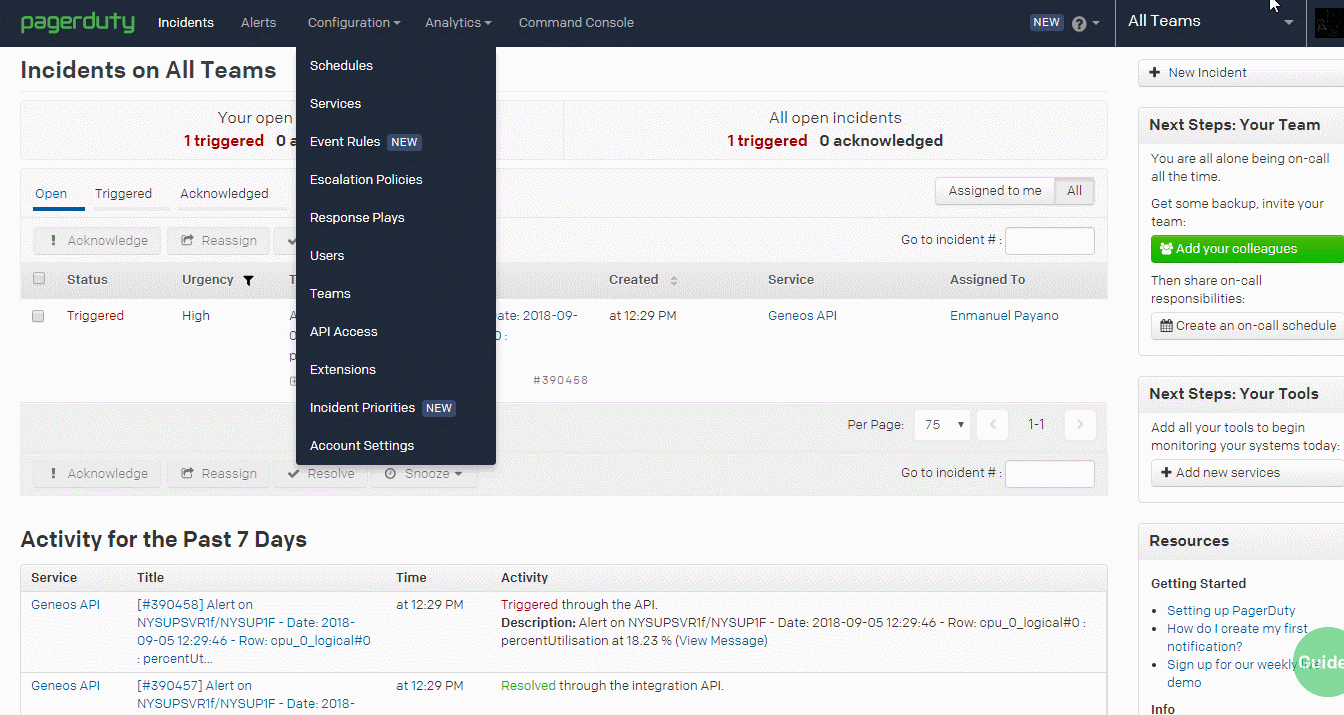Open the Alerts nav item
Screen dimensions: 1344x715
(258, 22)
